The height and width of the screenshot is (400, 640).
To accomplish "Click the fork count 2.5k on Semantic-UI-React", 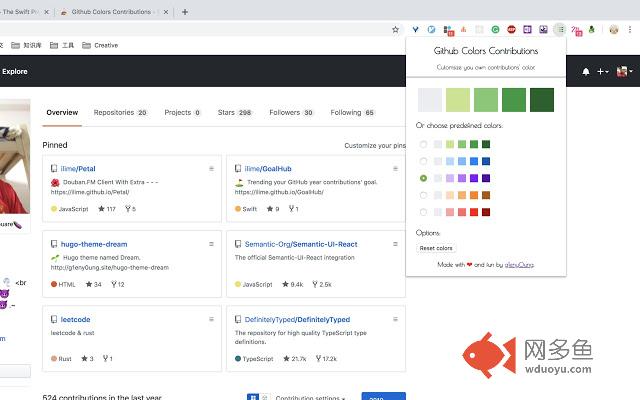I will (322, 284).
